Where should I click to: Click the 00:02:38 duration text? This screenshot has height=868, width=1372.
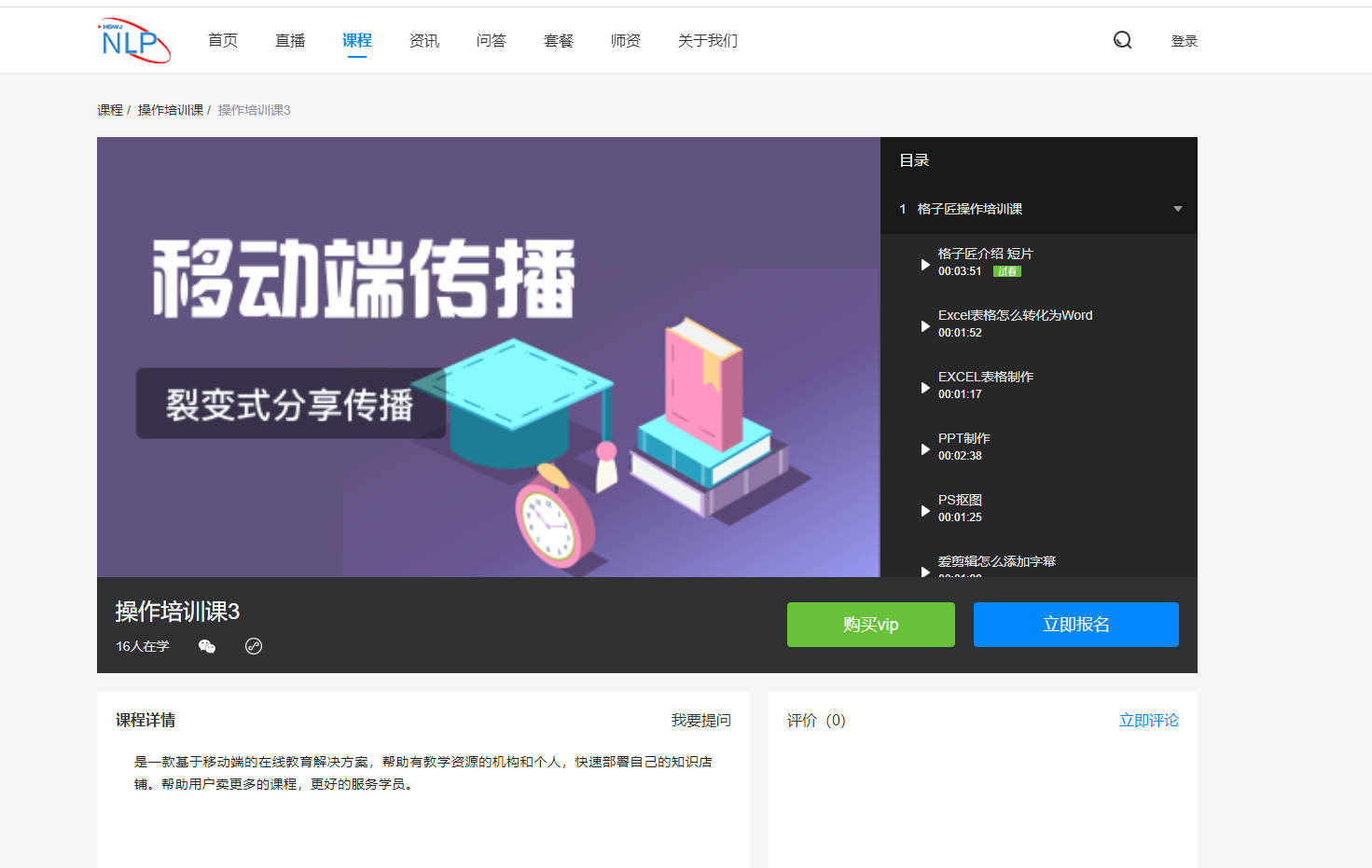pyautogui.click(x=960, y=456)
